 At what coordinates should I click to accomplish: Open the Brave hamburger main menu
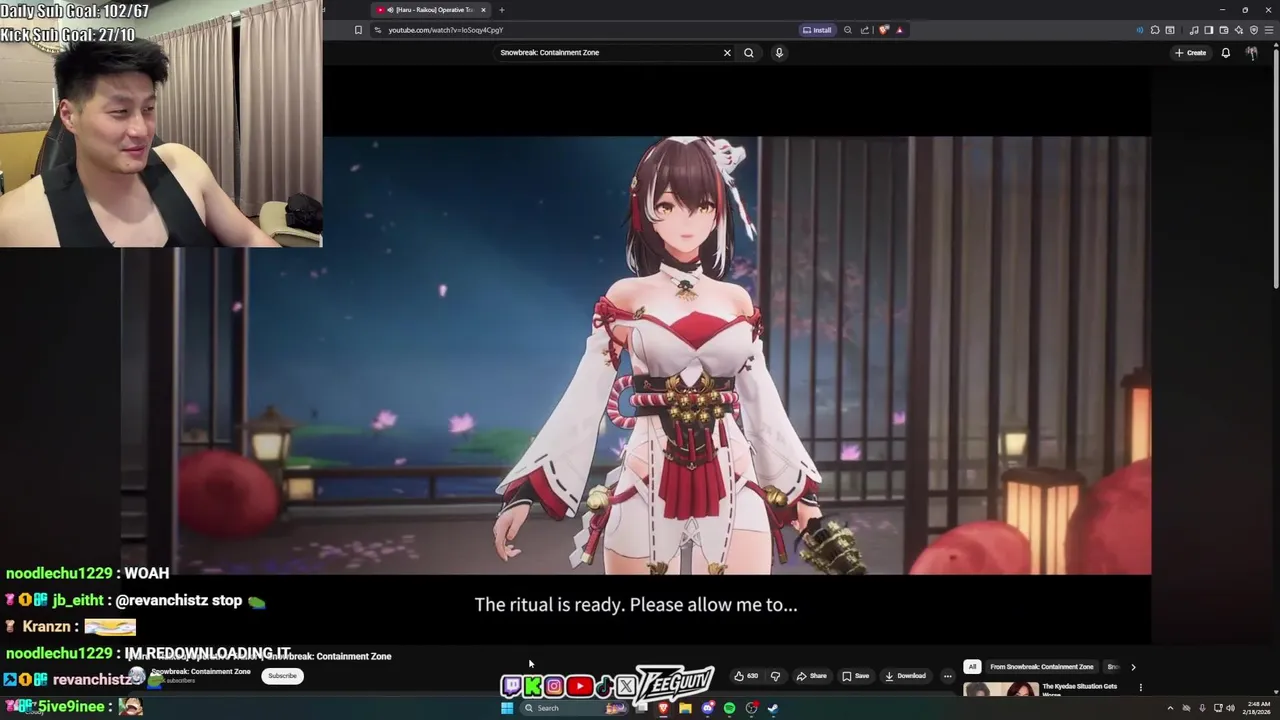[1269, 30]
